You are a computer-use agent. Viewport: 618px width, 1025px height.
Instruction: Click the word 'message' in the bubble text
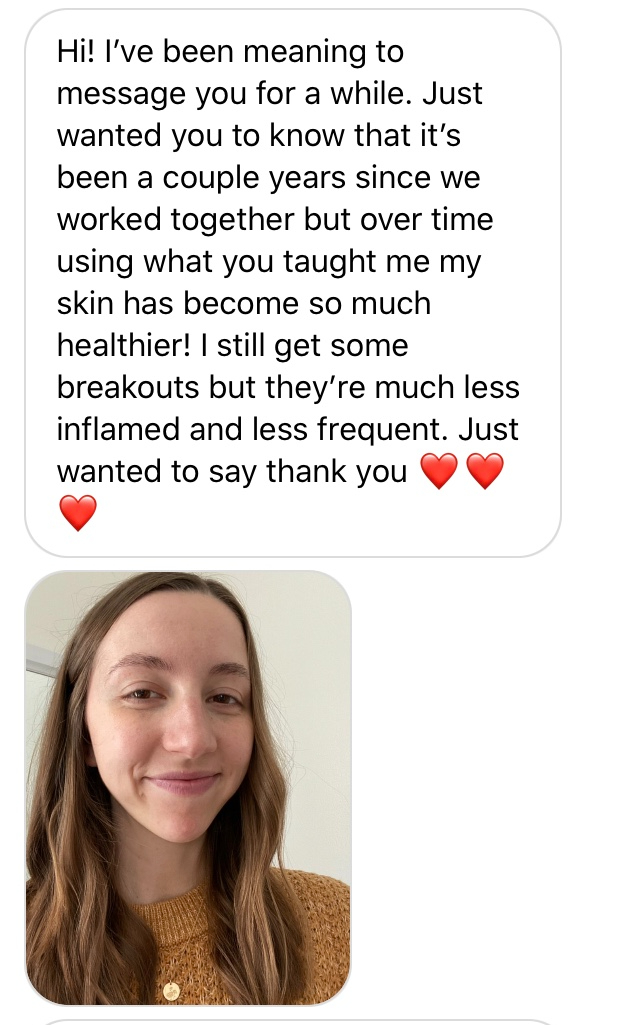[x=121, y=95]
